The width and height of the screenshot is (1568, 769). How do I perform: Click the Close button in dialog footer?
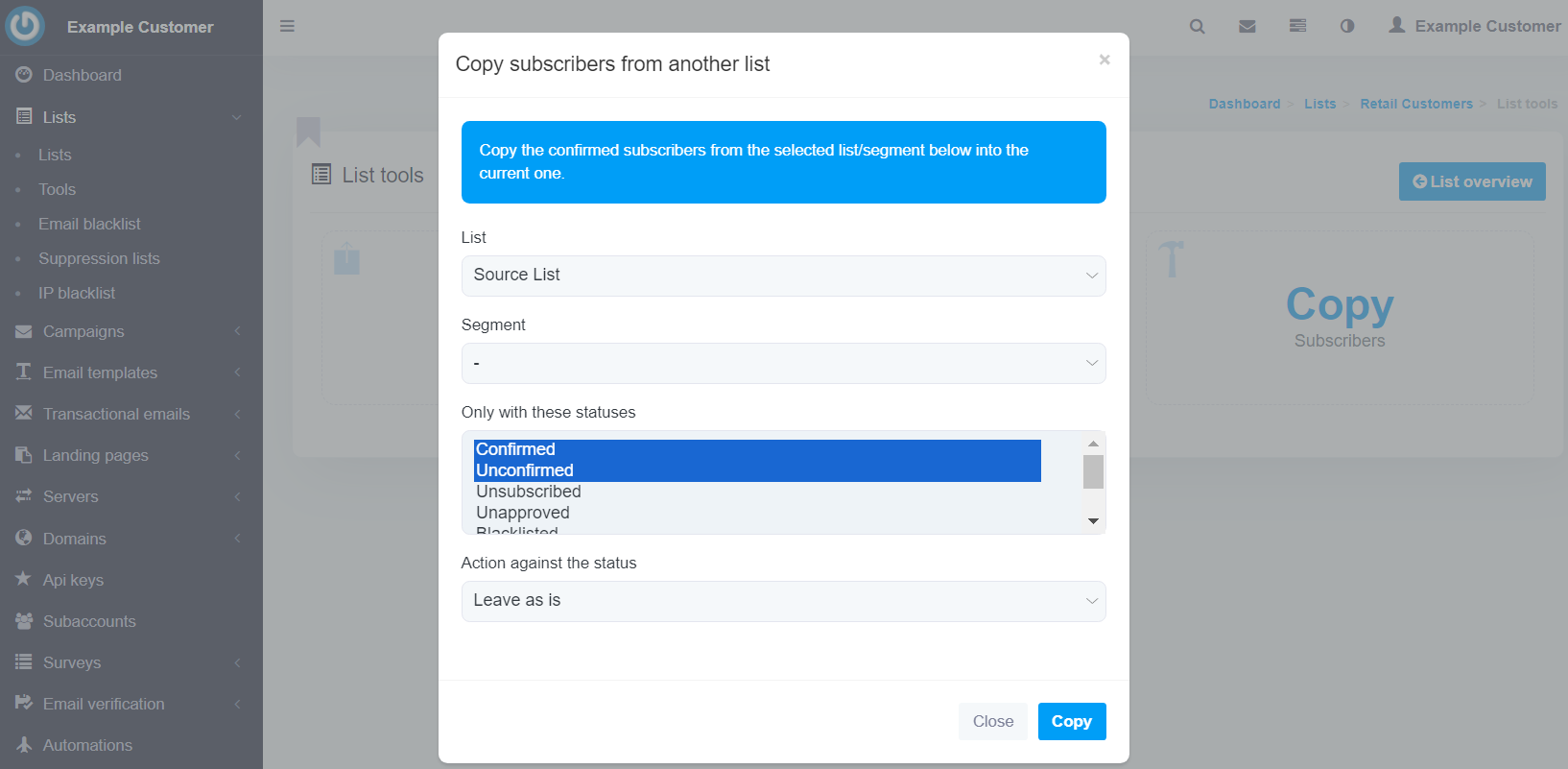[x=993, y=722]
